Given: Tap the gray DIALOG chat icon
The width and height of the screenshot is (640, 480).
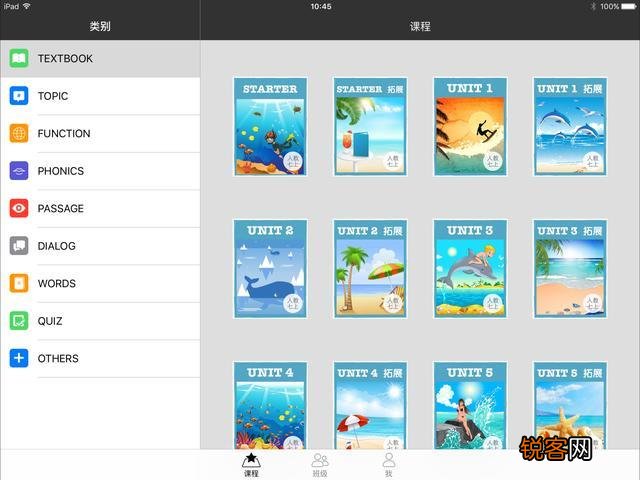Looking at the screenshot, I should (x=19, y=246).
